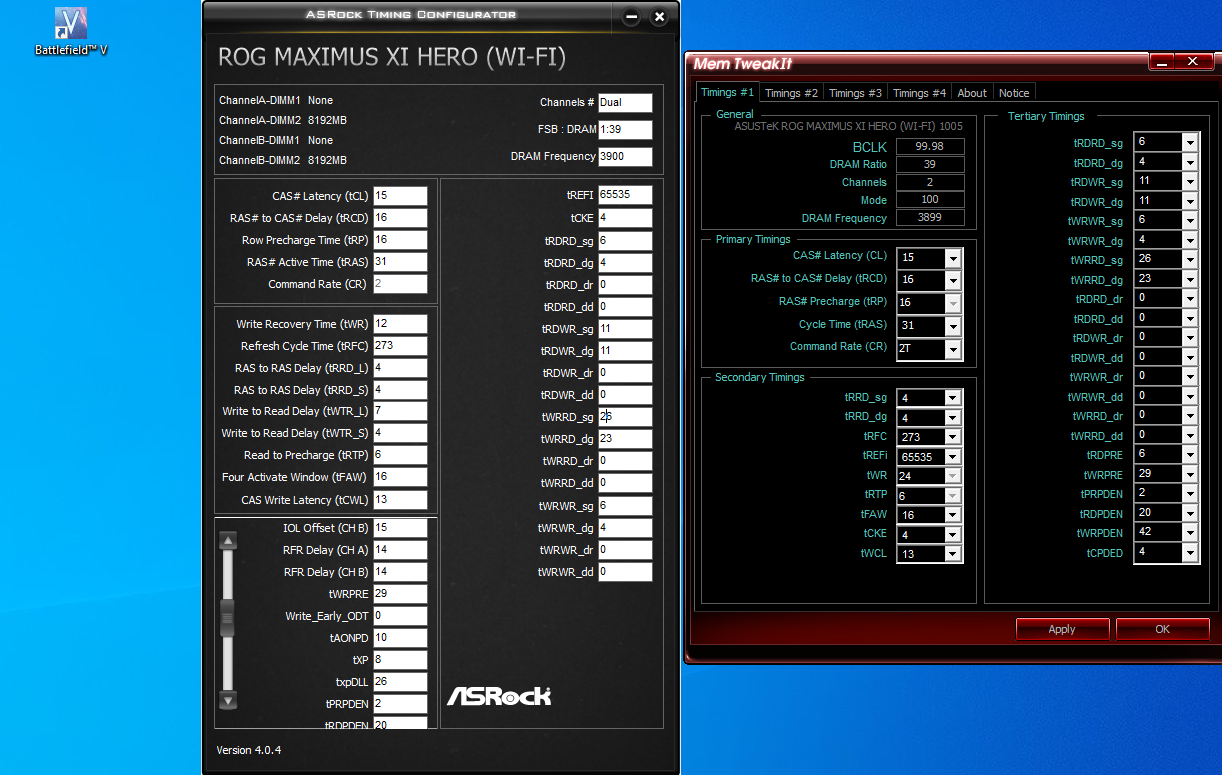The image size is (1222, 775).
Task: Open tRRD_sg dropdown in Secondary Timings
Action: point(953,398)
